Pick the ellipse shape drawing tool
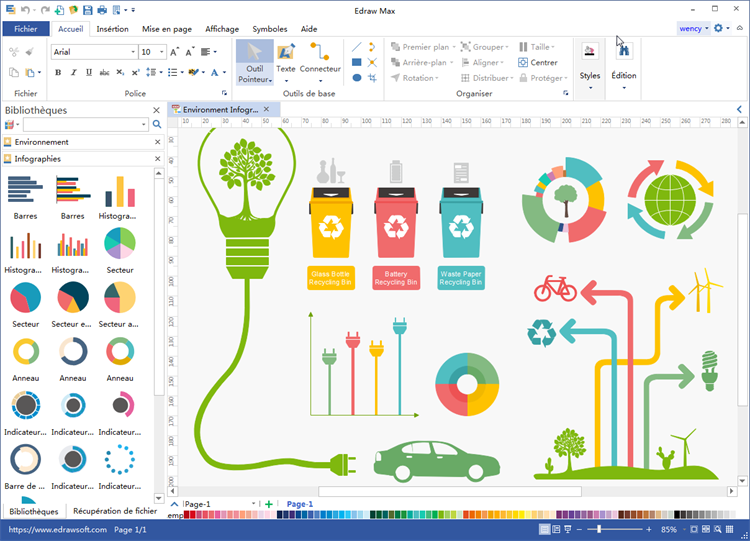Screen dimensions: 750x541 [357, 77]
